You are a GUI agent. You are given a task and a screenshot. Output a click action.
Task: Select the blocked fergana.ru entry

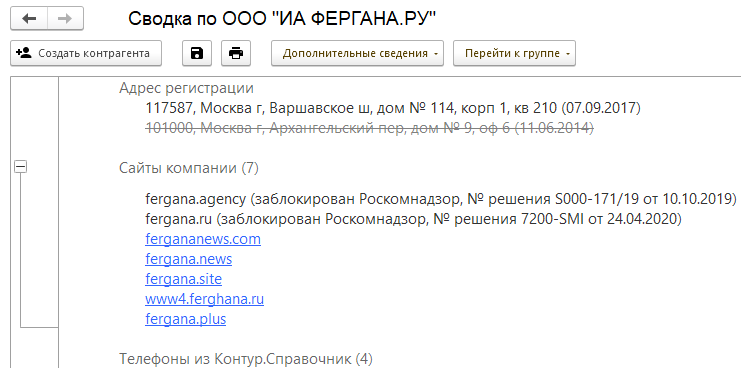414,219
